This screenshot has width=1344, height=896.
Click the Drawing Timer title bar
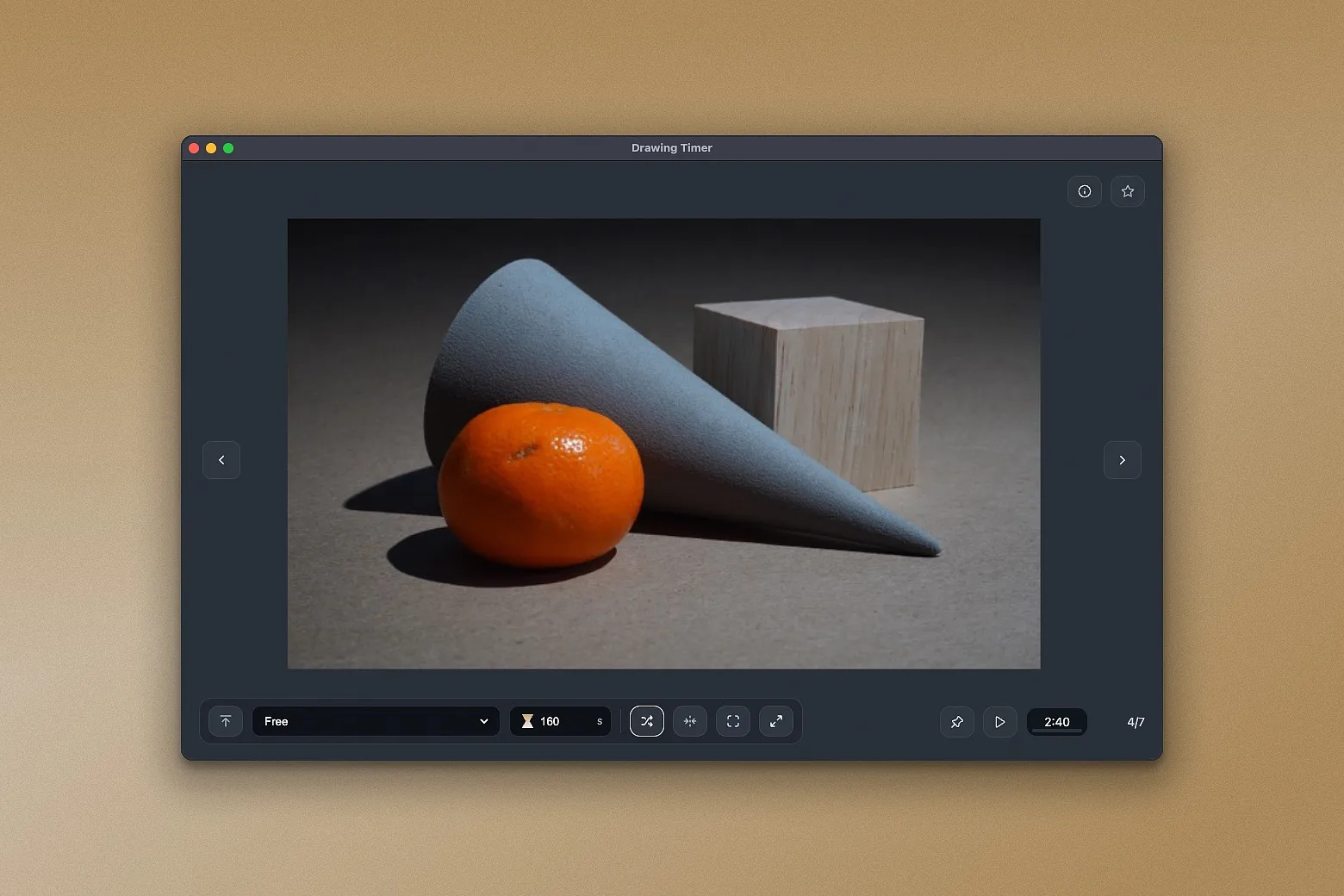(671, 147)
